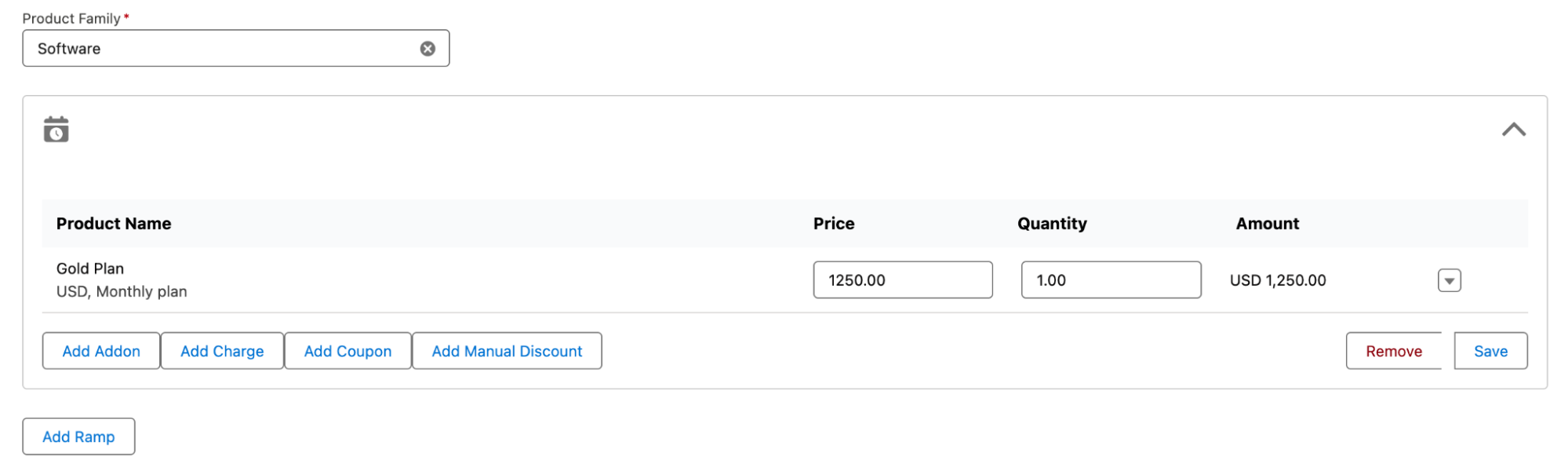Click the Product Name column header
Viewport: 1568px width, 464px height.
114,224
